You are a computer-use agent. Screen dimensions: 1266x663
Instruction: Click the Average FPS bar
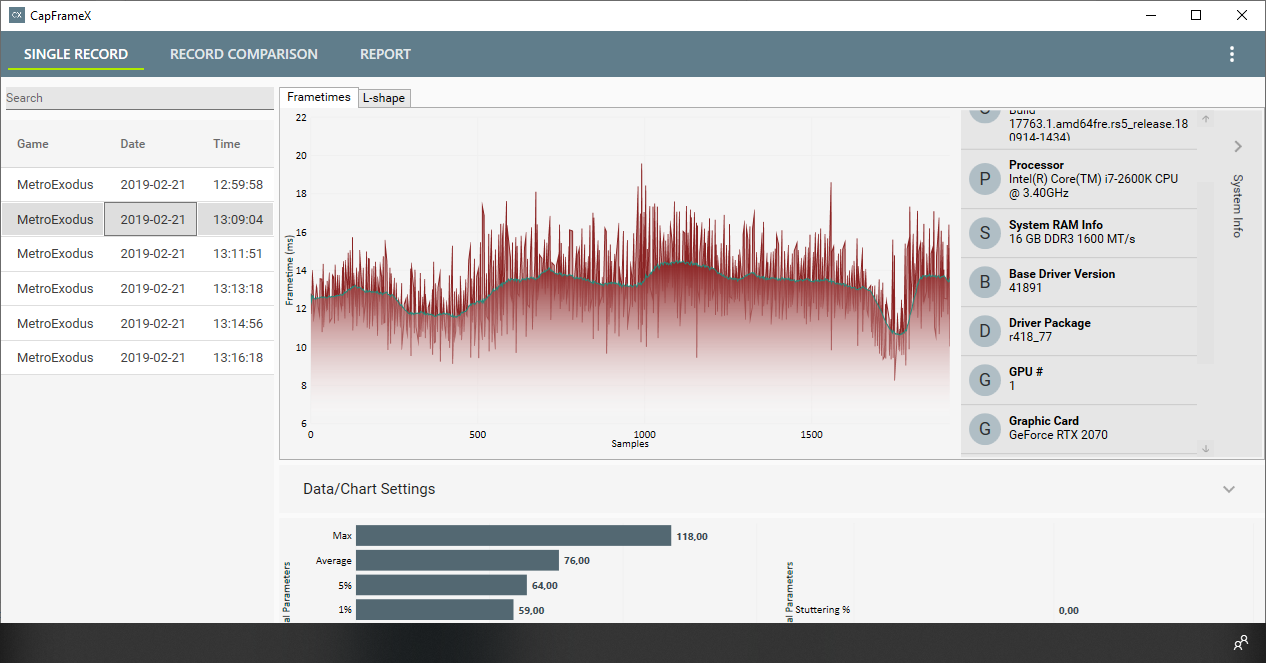[x=457, y=561]
